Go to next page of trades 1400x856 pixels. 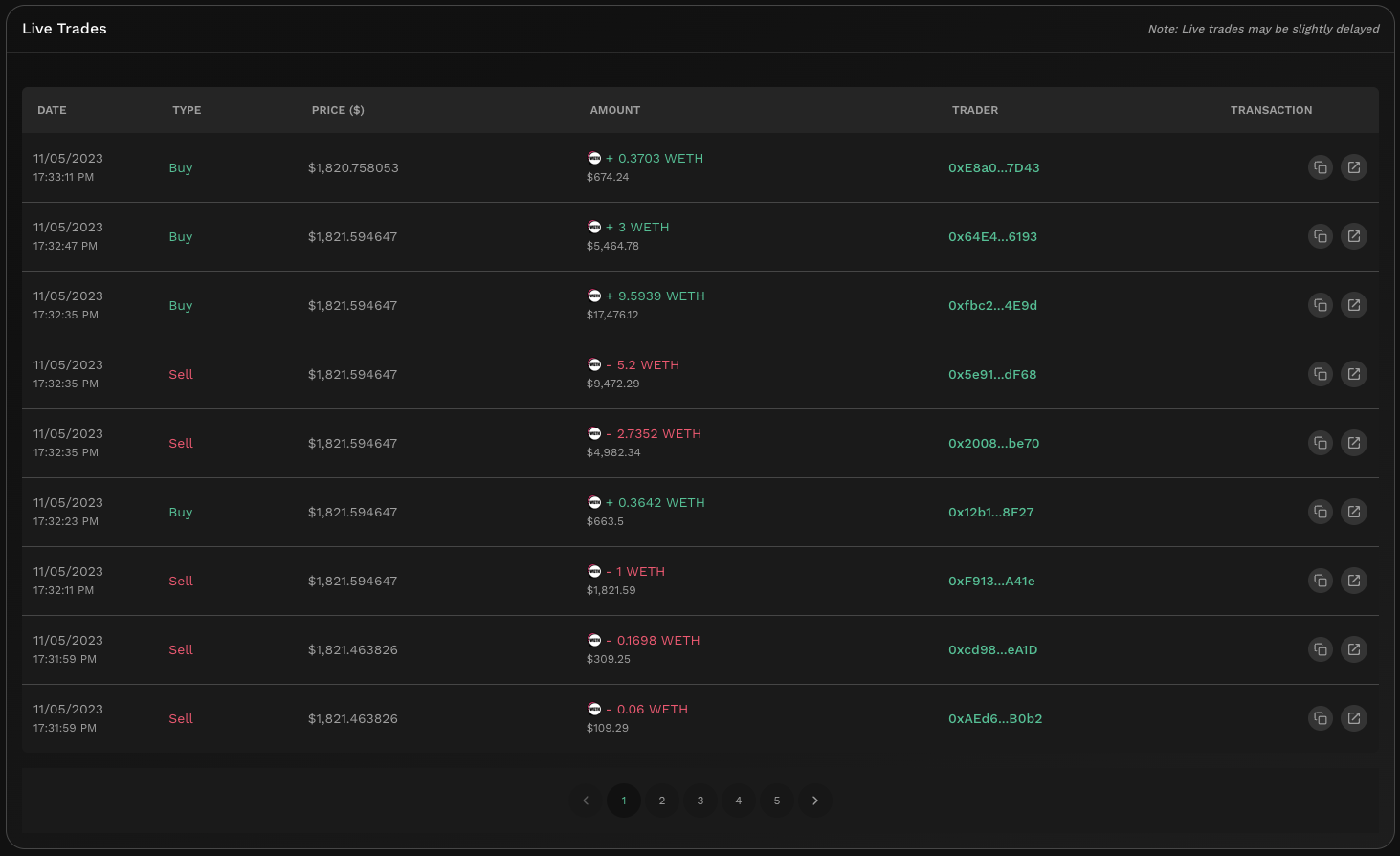click(x=814, y=801)
